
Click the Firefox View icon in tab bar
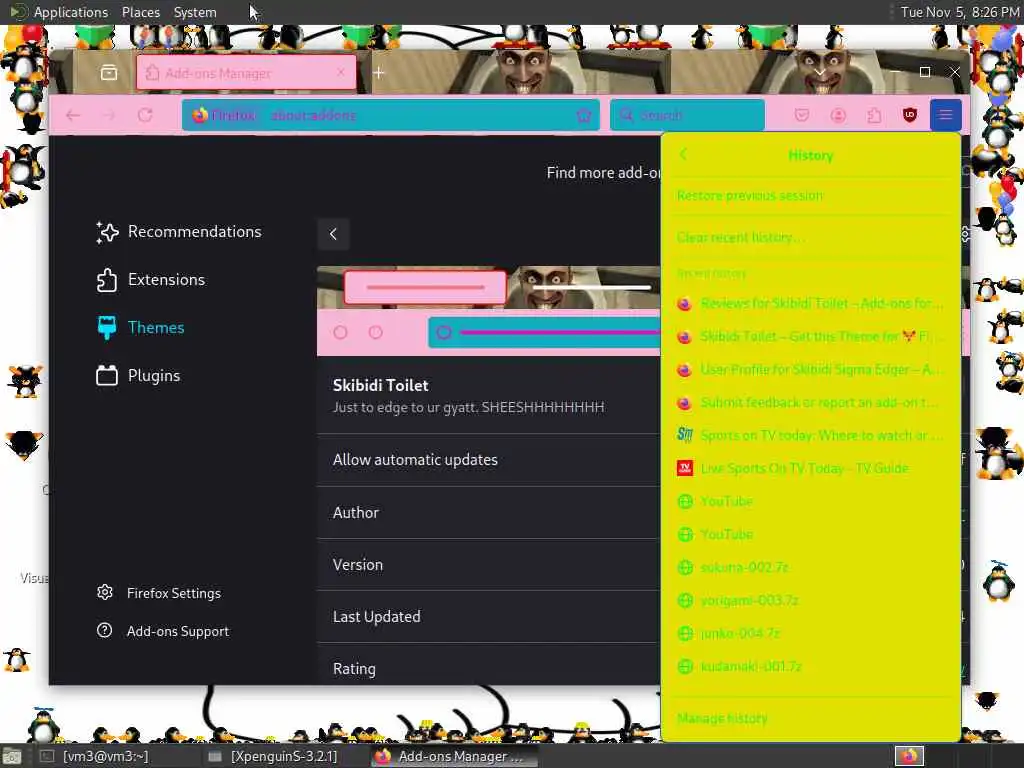coord(109,72)
